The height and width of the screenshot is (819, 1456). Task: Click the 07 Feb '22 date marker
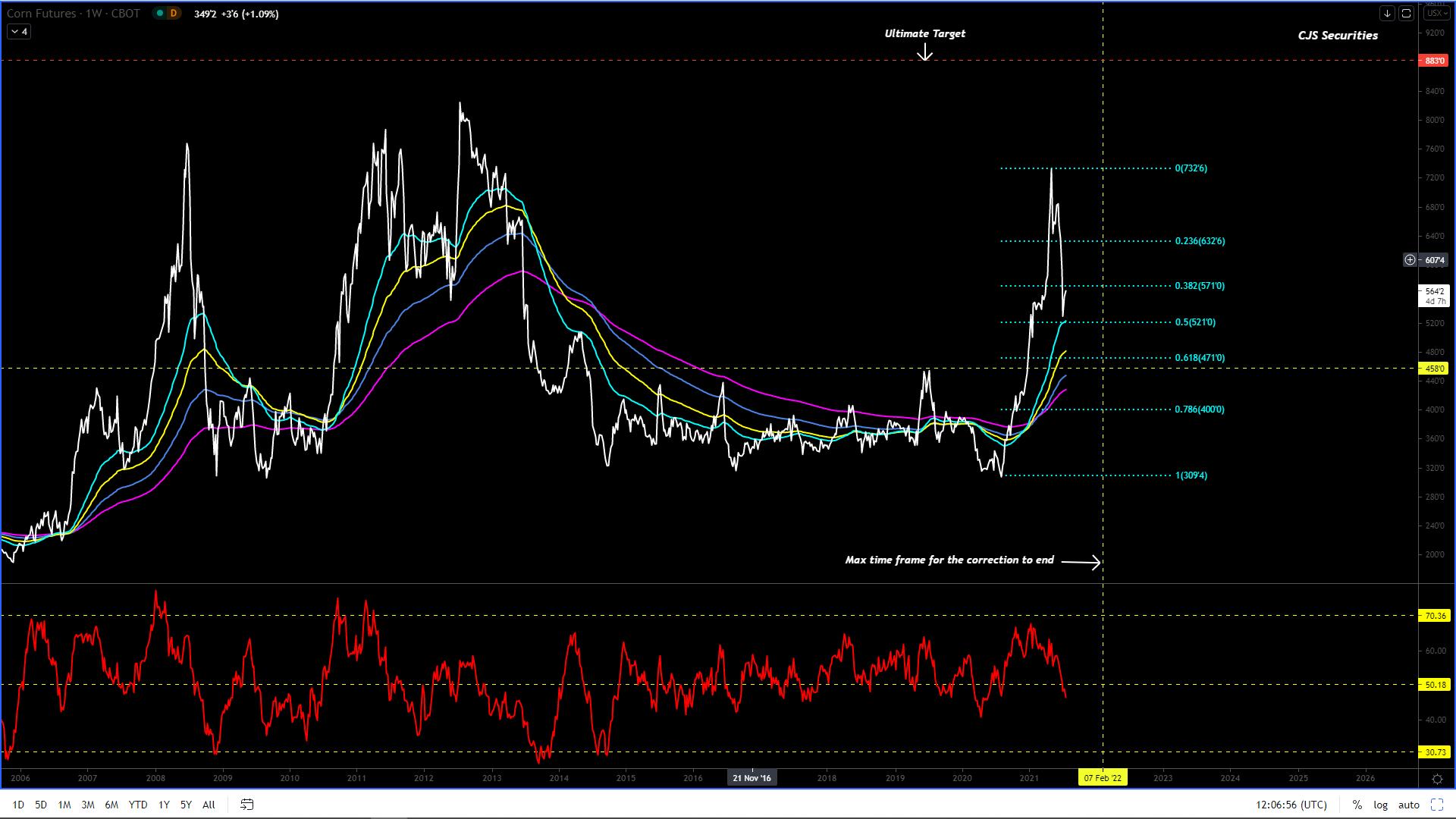(1102, 778)
